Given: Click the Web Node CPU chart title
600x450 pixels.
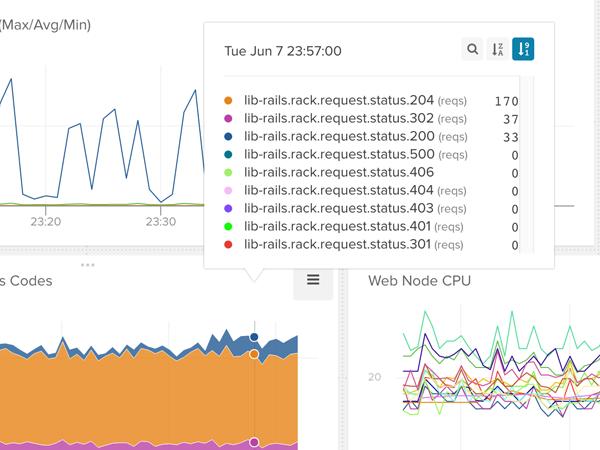Looking at the screenshot, I should (419, 281).
